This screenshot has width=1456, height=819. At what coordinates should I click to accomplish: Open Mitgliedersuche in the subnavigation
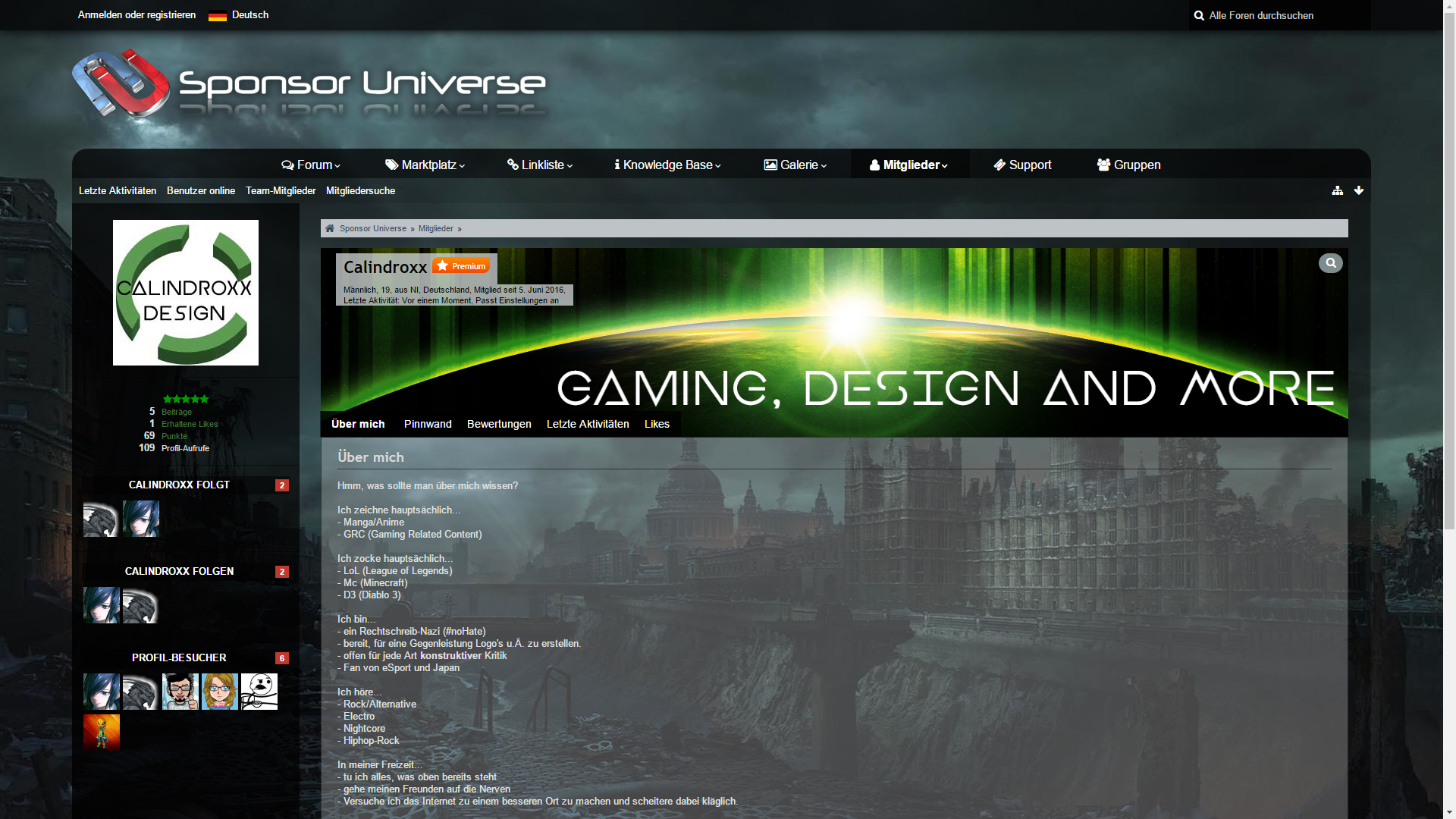tap(360, 190)
